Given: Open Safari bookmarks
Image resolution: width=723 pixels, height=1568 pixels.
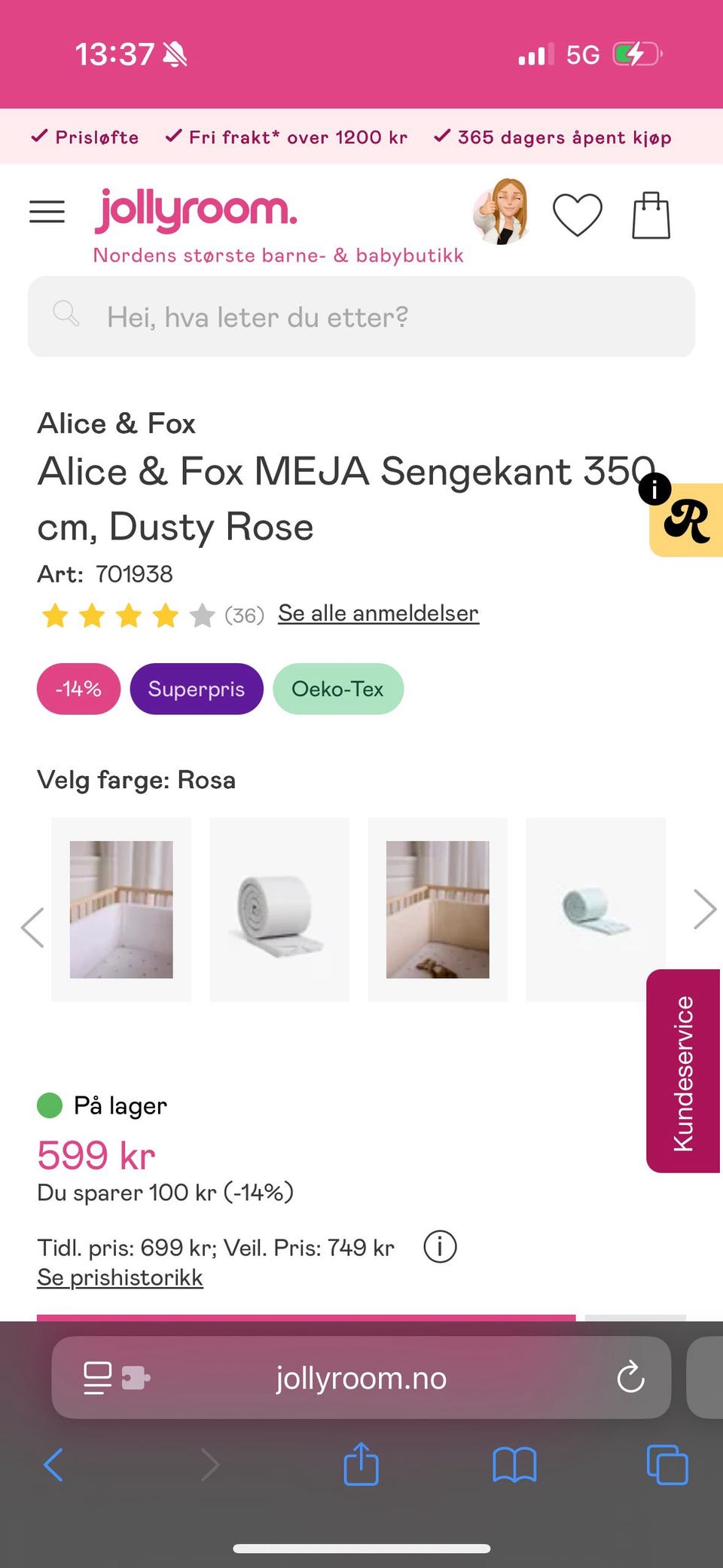Looking at the screenshot, I should click(514, 1466).
